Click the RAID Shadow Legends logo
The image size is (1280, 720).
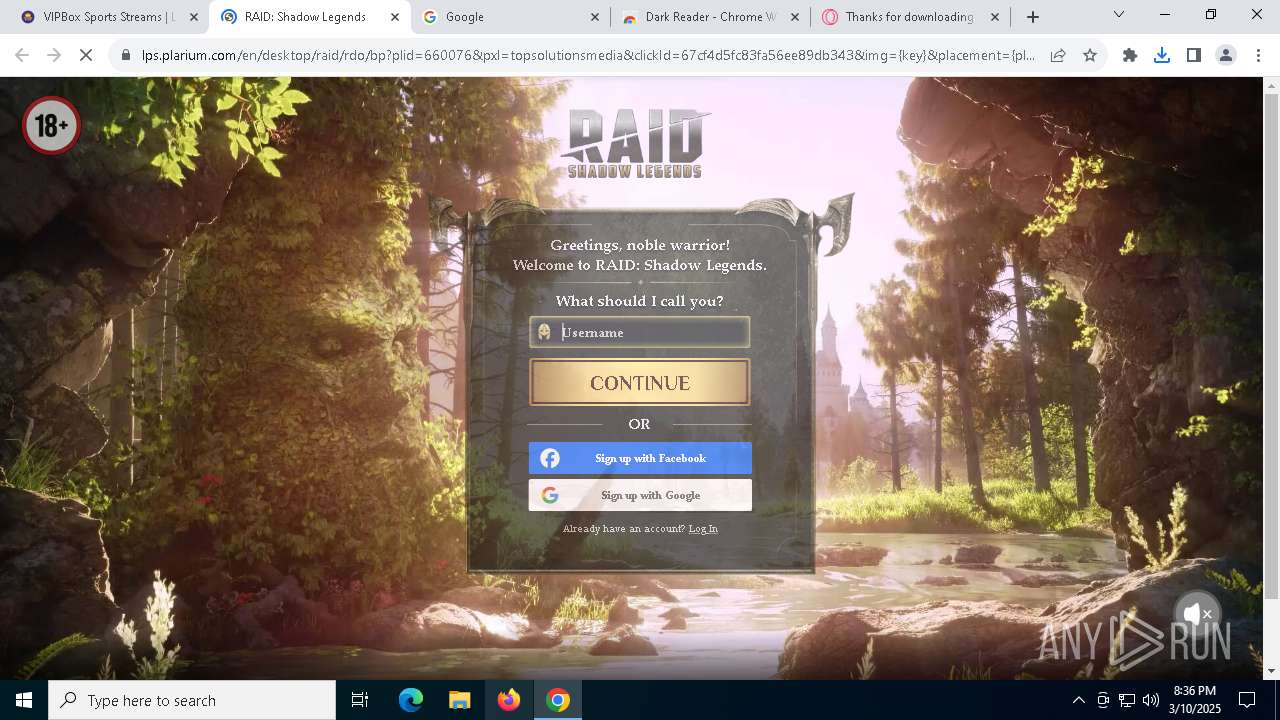point(636,143)
